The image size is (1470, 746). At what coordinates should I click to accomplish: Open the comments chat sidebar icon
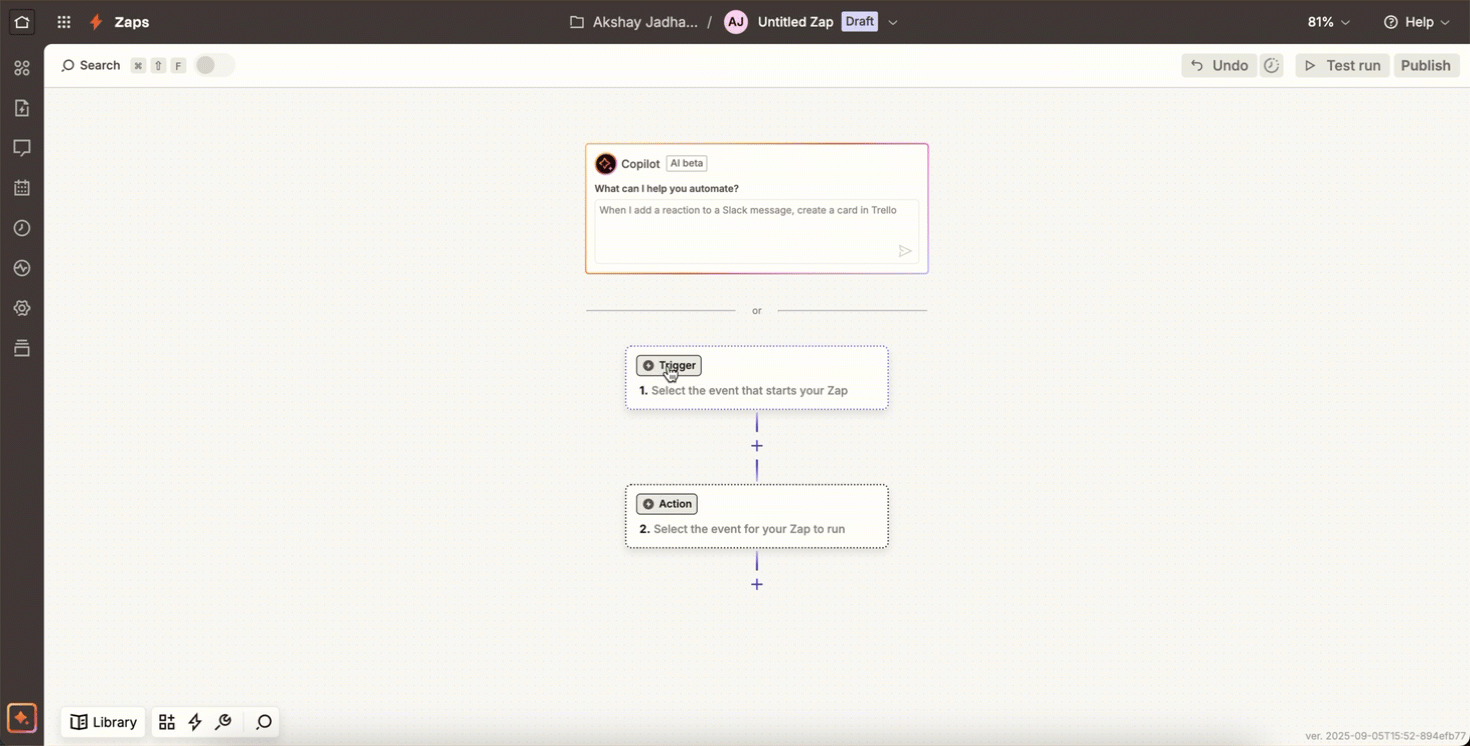tap(22, 148)
